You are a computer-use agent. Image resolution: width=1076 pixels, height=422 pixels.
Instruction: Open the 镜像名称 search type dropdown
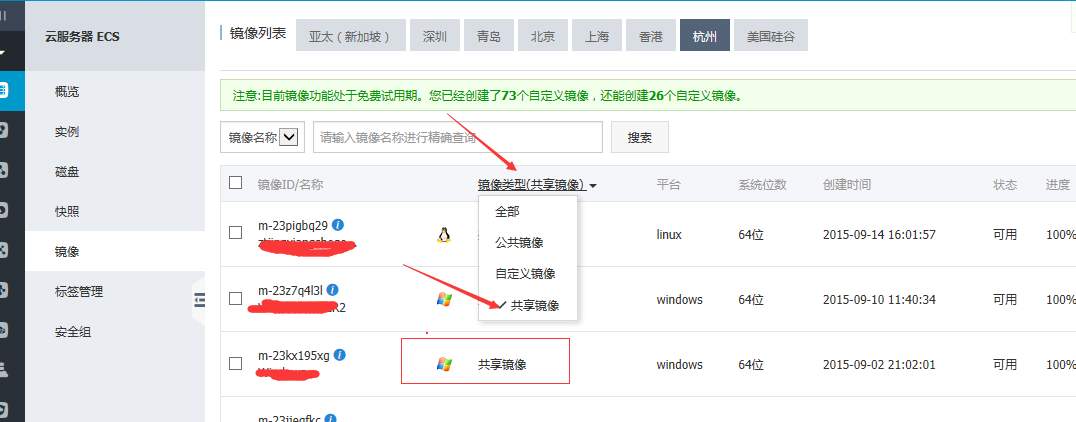pyautogui.click(x=291, y=137)
